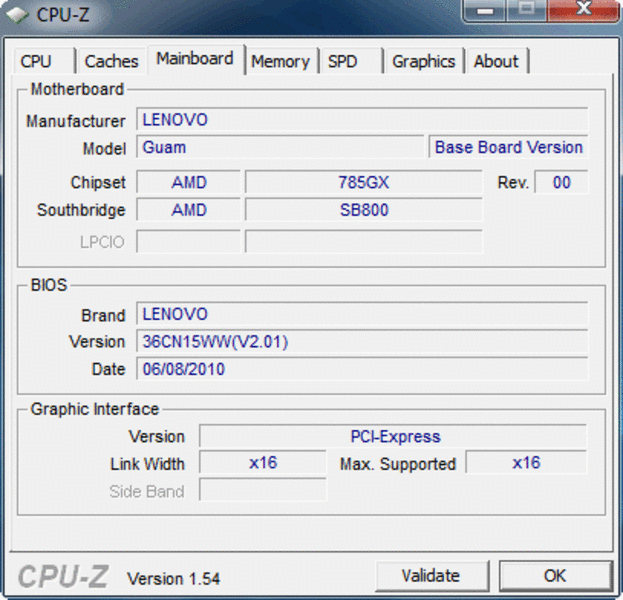623x600 pixels.
Task: Click the BIOS Version label
Action: [97, 342]
